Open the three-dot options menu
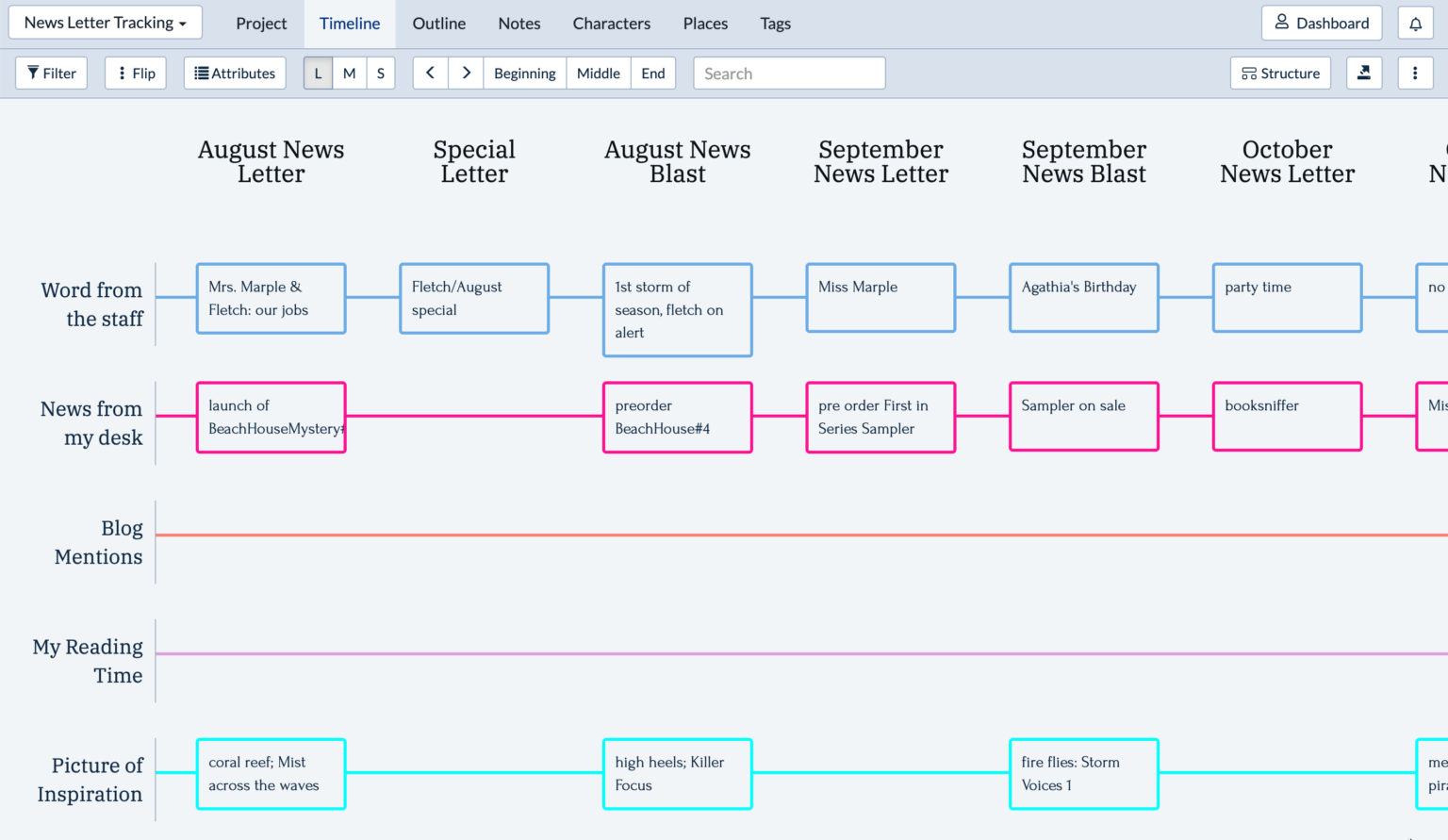The width and height of the screenshot is (1448, 840). click(1416, 73)
